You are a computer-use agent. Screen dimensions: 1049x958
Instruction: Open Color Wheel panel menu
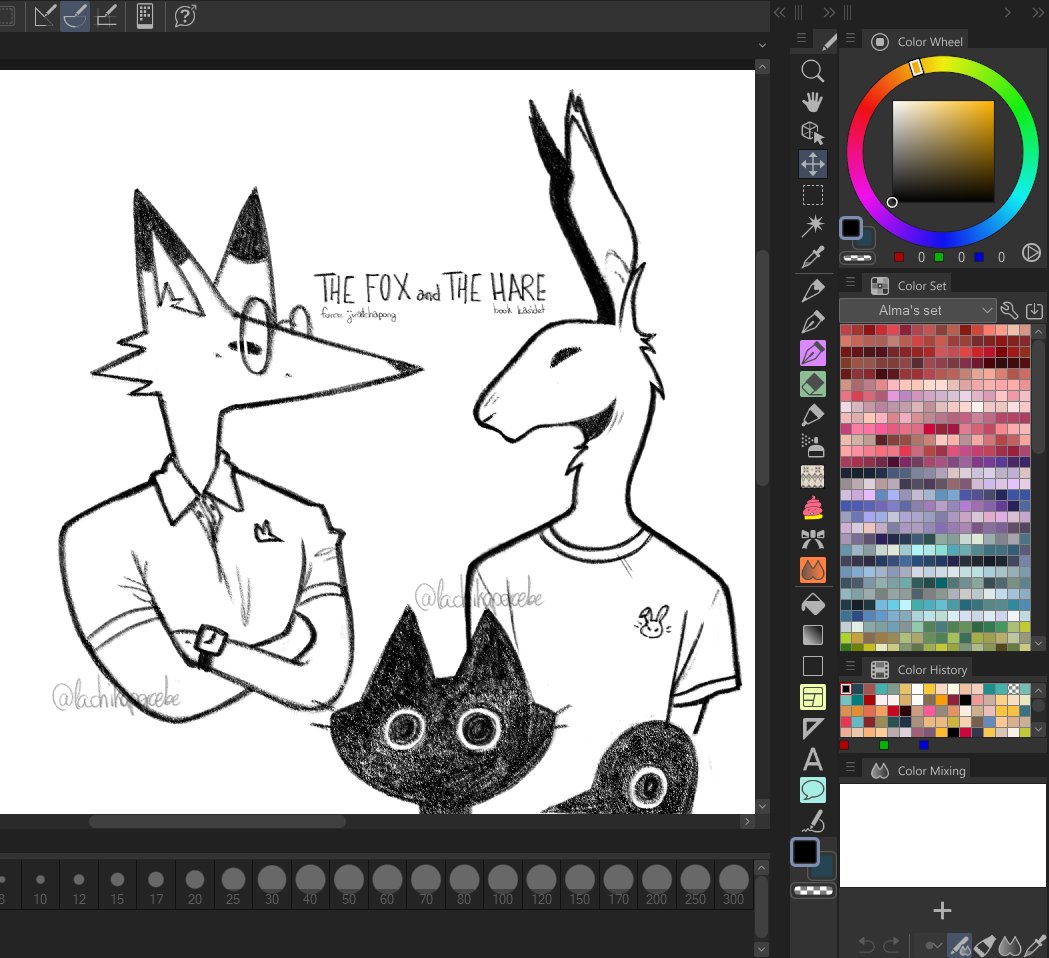point(850,39)
